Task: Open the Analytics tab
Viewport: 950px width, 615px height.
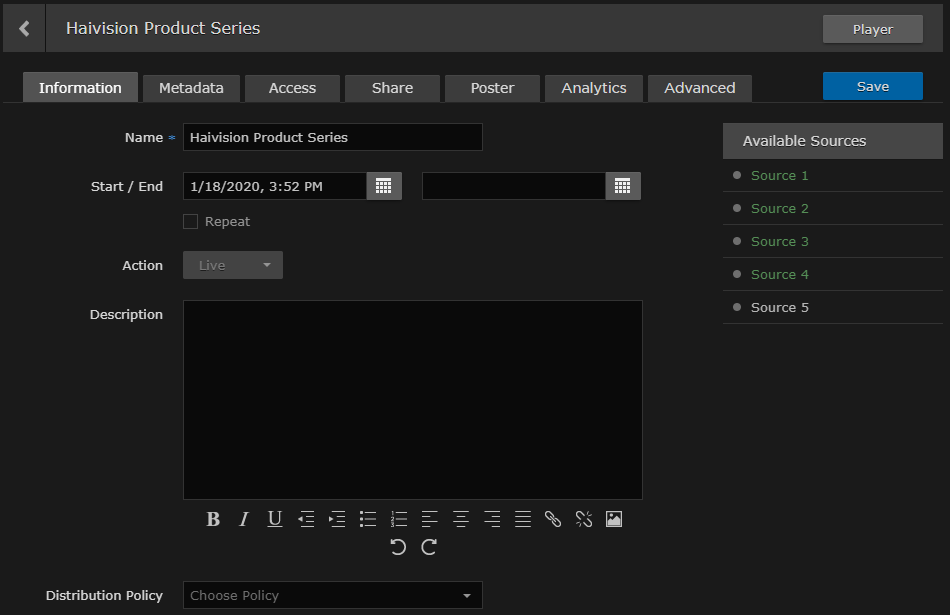Action: [593, 88]
